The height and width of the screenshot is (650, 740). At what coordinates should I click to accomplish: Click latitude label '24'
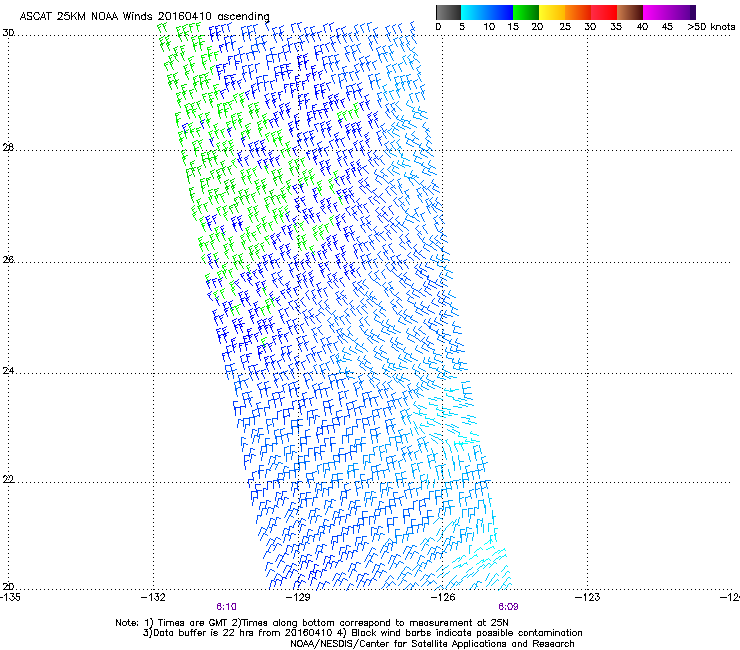coord(8,371)
